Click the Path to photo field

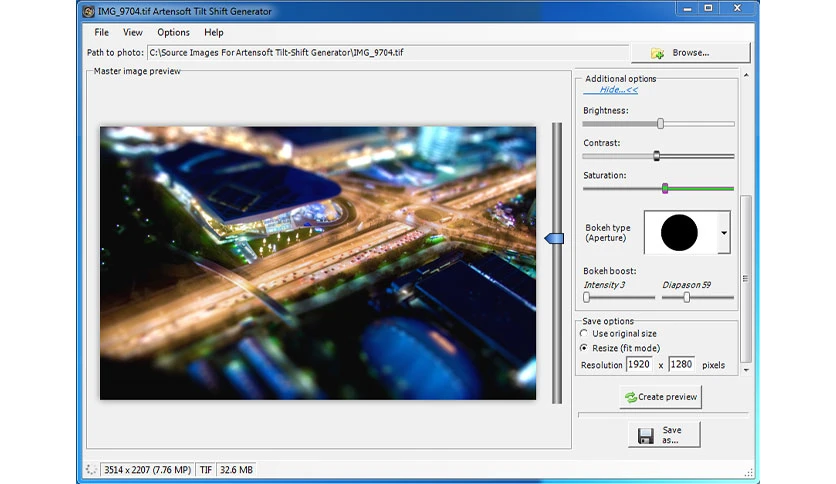388,53
